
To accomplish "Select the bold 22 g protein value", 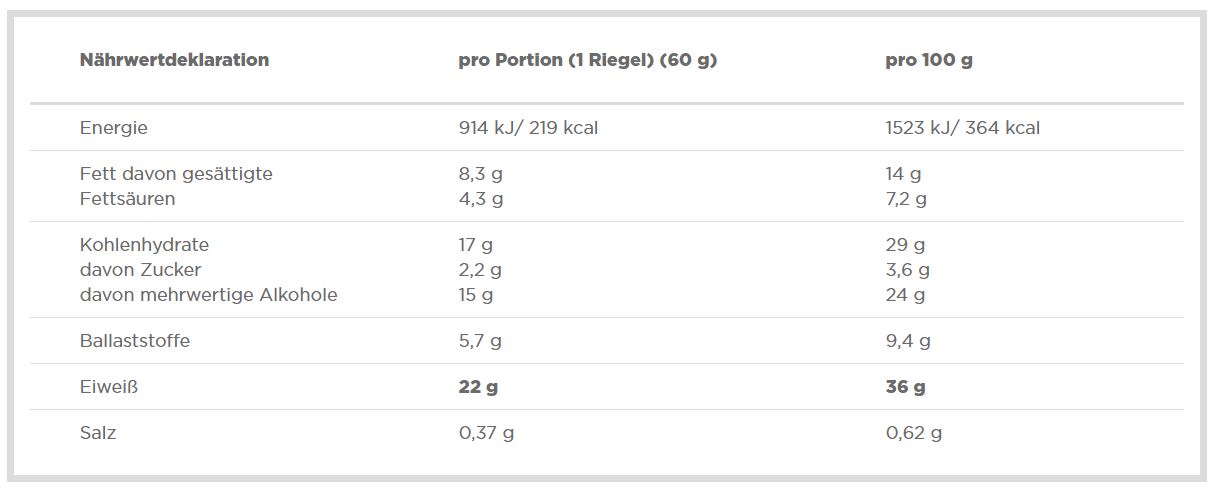I will (477, 387).
